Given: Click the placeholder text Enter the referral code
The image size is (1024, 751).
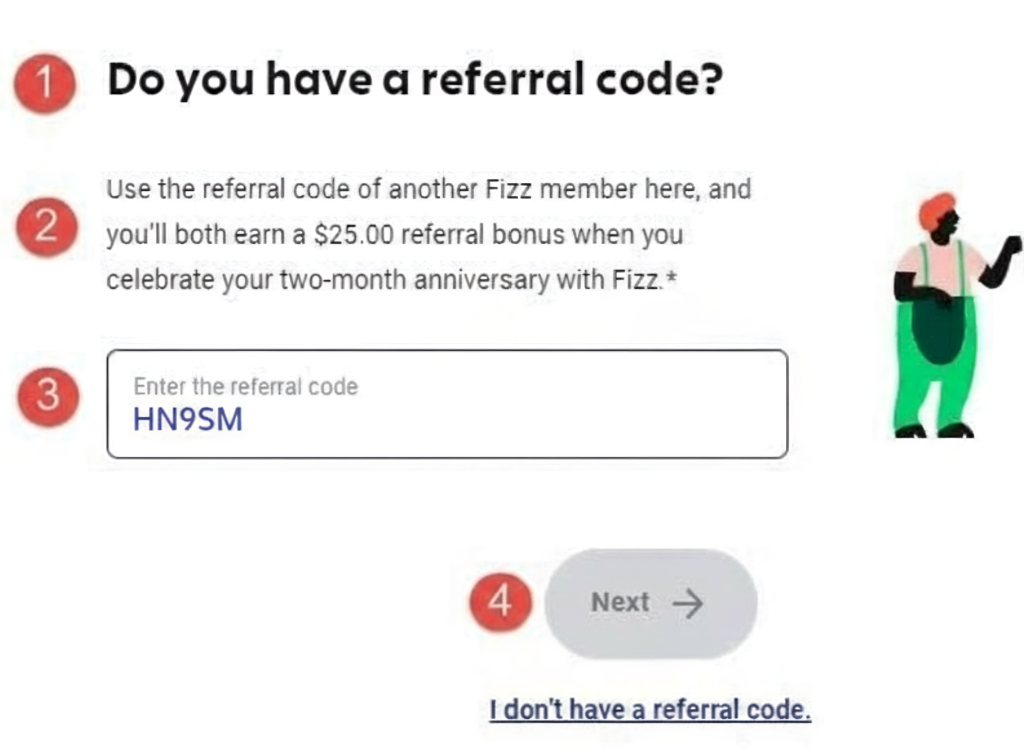Looking at the screenshot, I should (244, 386).
